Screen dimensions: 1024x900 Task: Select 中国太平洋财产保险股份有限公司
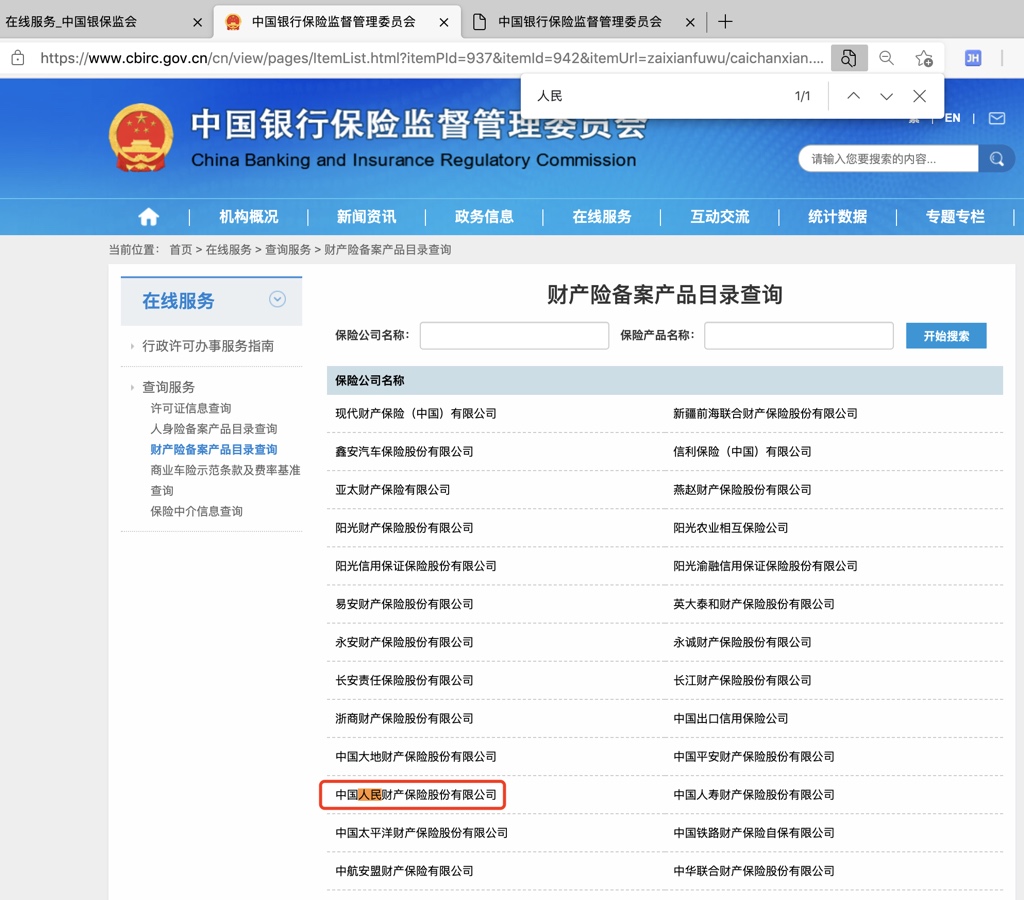(x=421, y=833)
